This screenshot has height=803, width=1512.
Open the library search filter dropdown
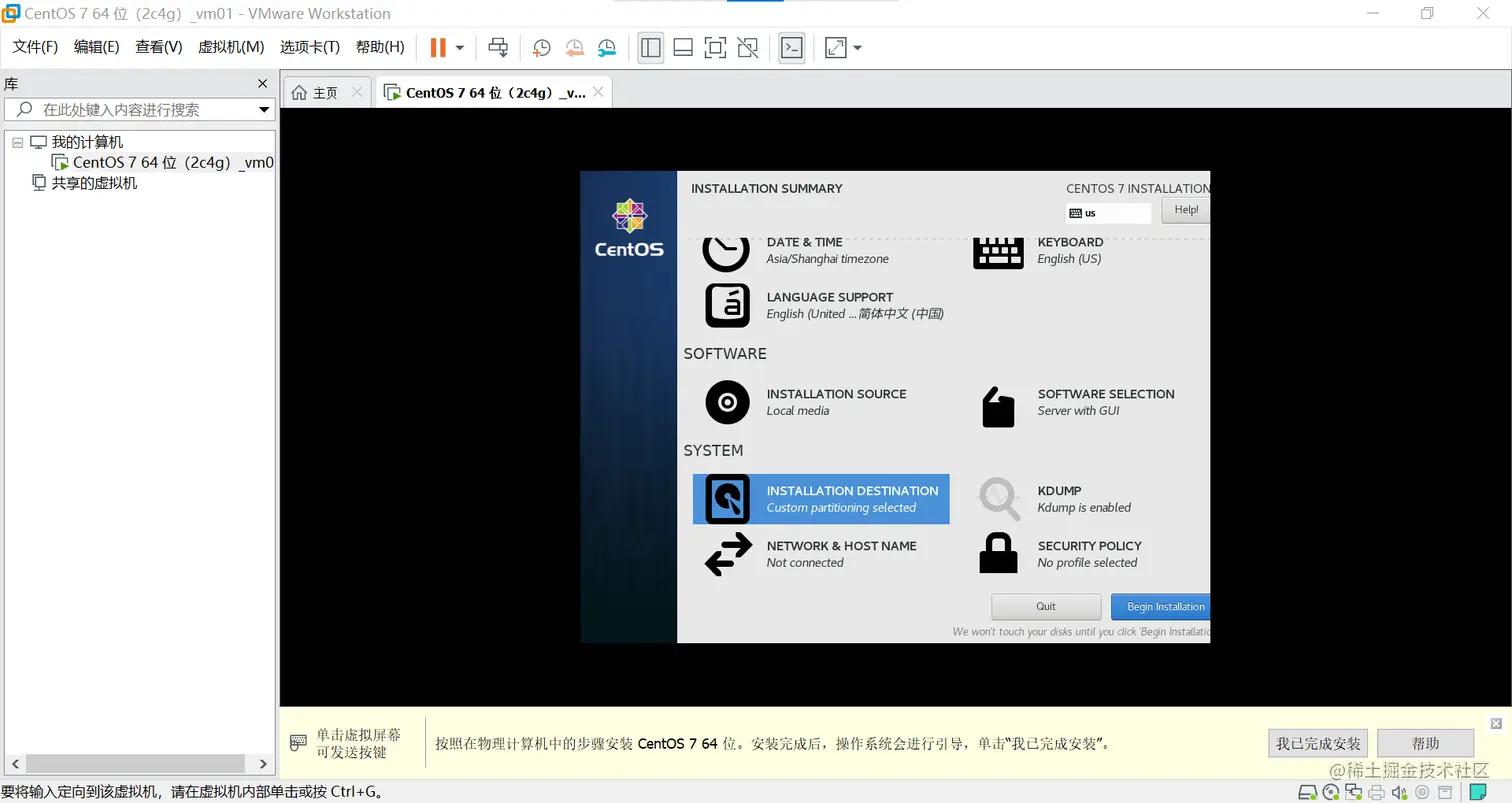point(264,110)
